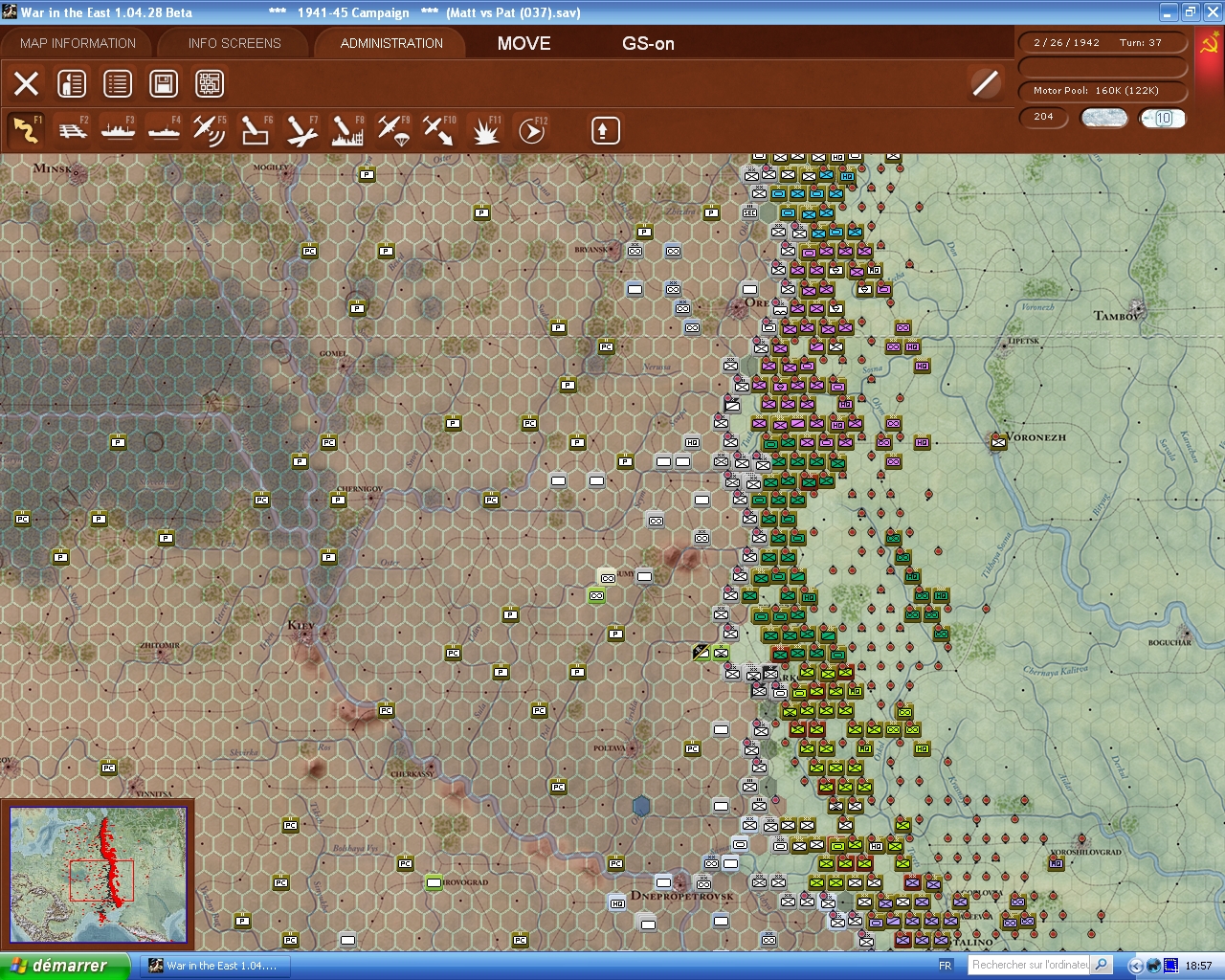Select F8 Bomb City mode
Screen dimensions: 1225x980
pos(347,130)
